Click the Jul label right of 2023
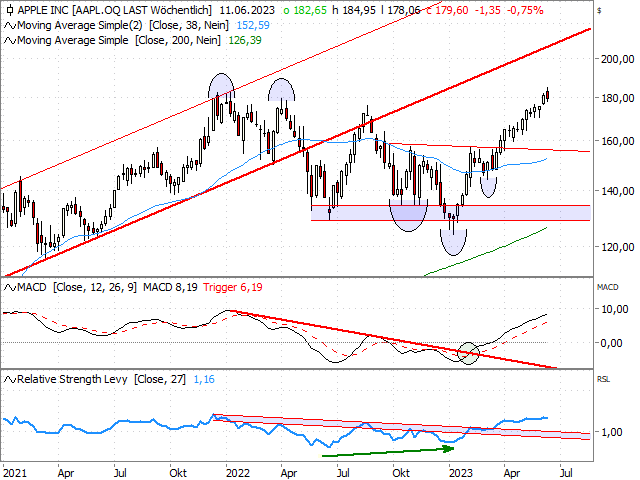 pos(566,473)
